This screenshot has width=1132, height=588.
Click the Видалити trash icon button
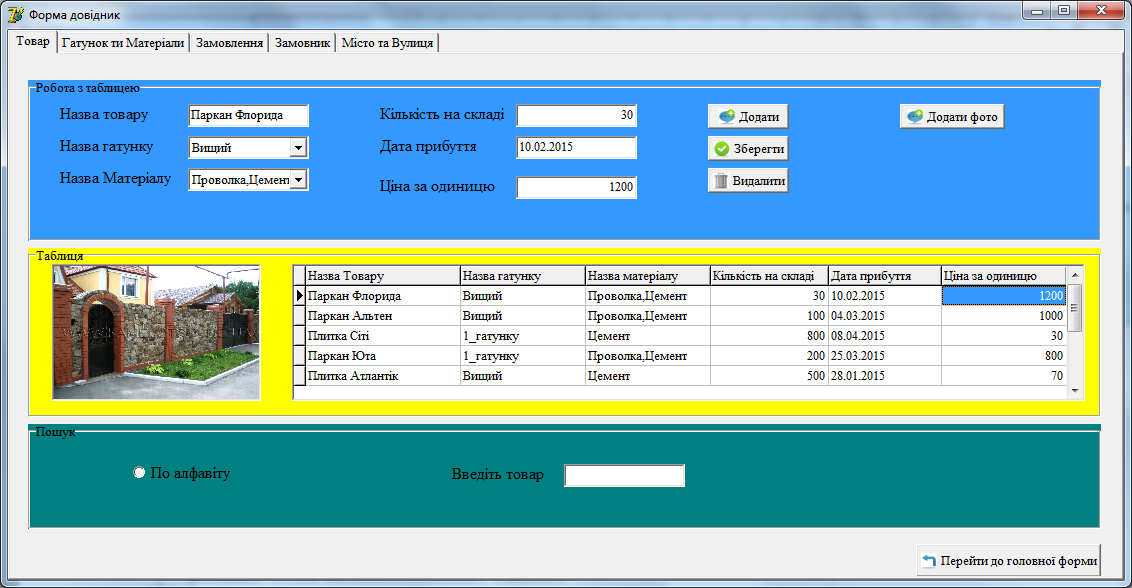[x=748, y=181]
